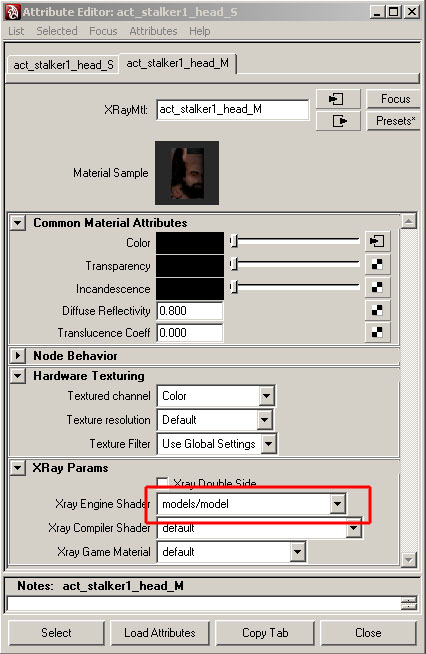Open the Attributes menu
Screen dimensions: 426x654
click(153, 31)
